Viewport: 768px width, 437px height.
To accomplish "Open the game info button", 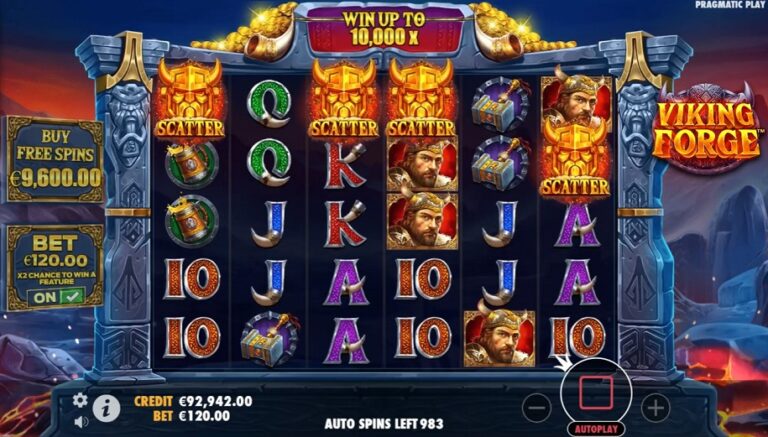I will tap(106, 408).
